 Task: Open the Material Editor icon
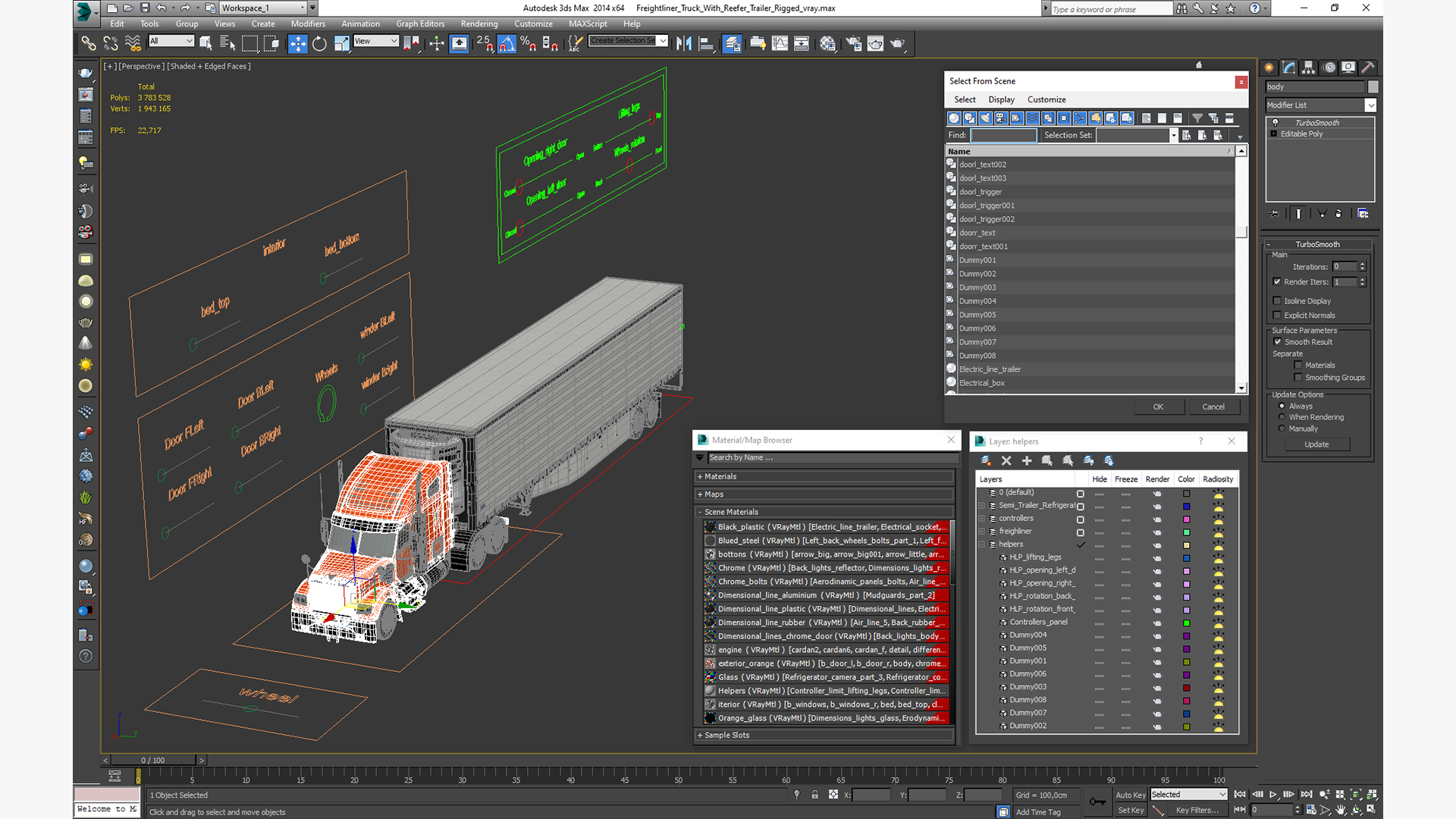pos(827,43)
